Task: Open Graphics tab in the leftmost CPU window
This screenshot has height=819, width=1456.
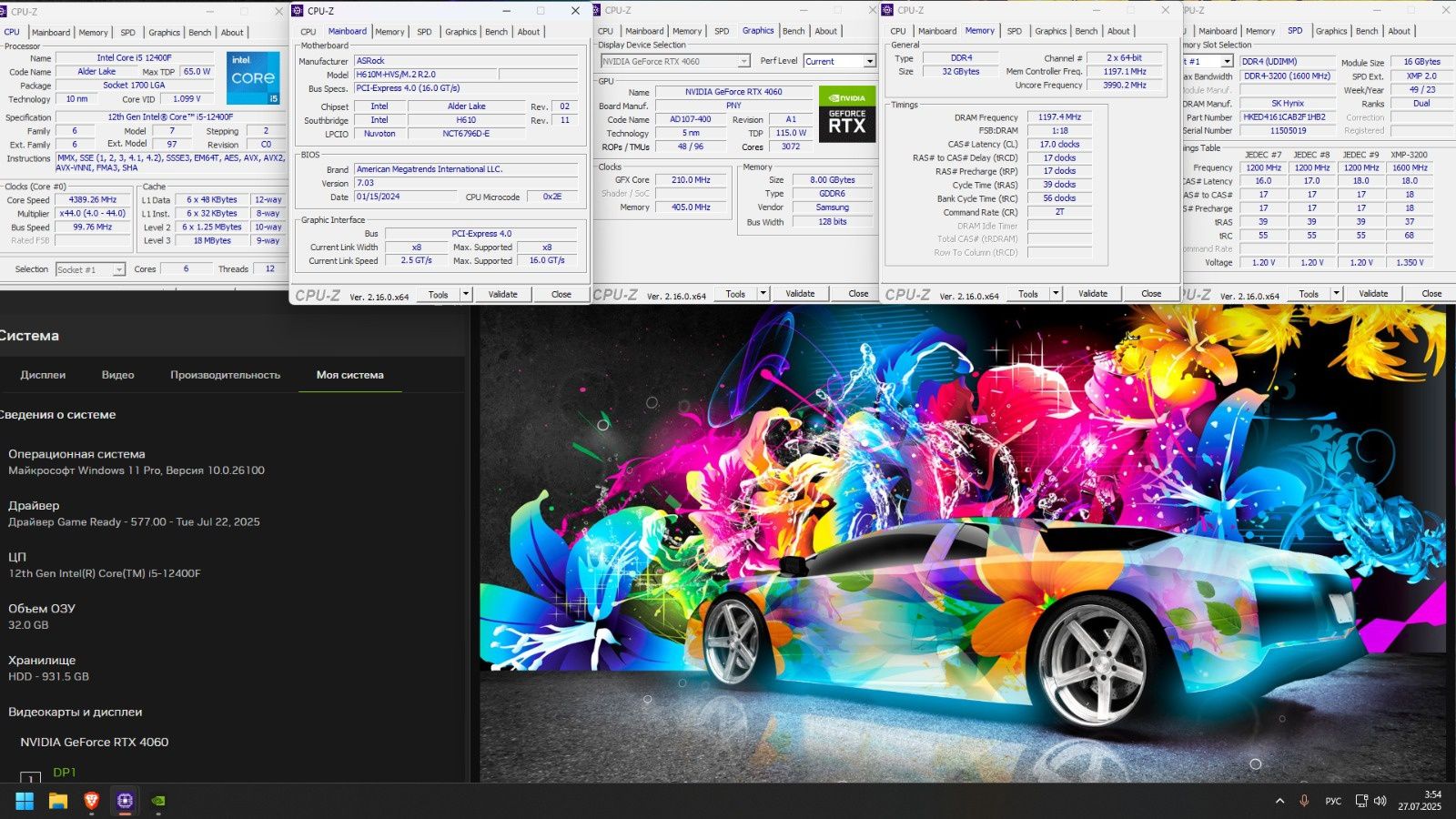Action: click(x=164, y=33)
